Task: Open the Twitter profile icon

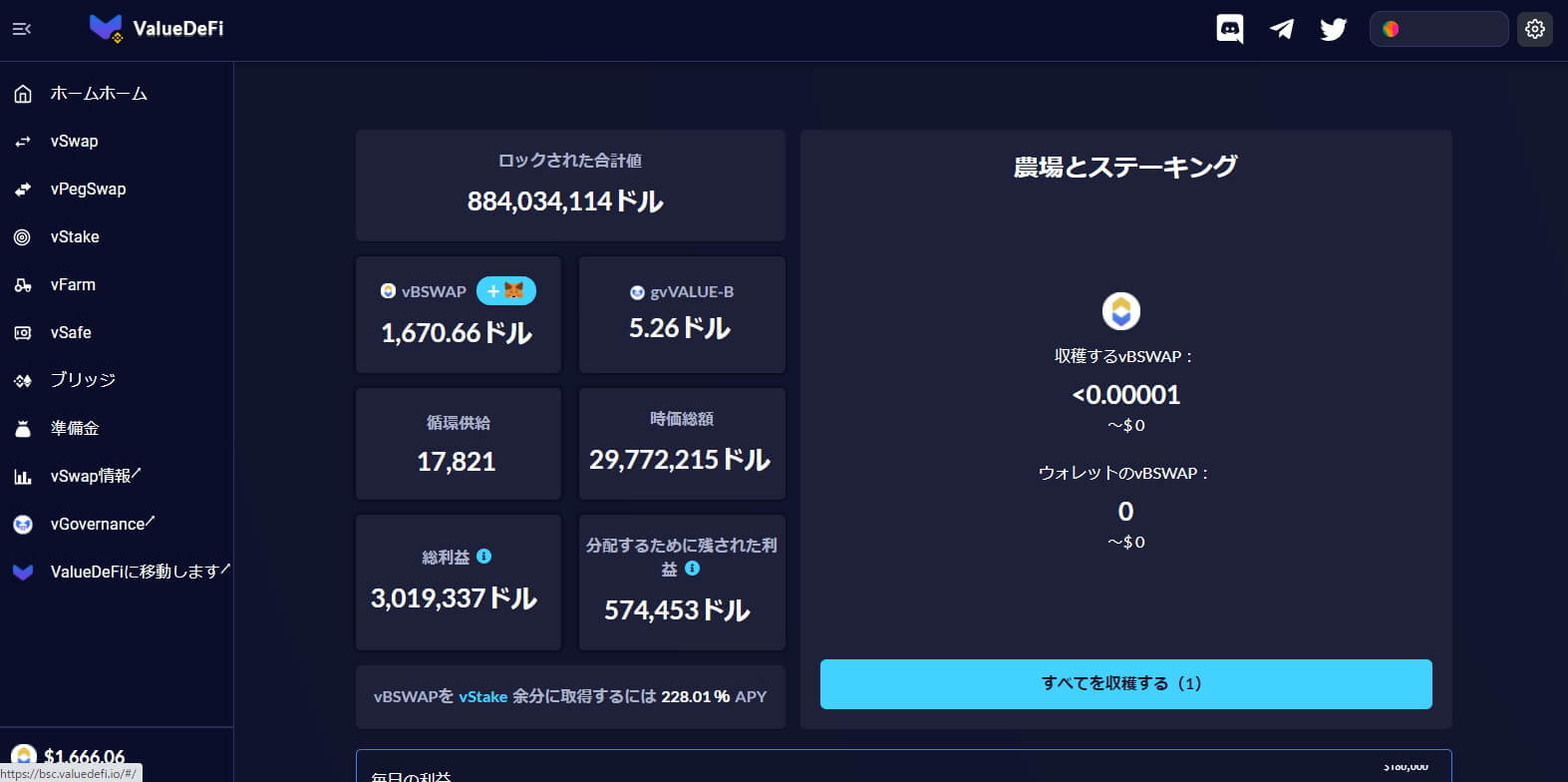Action: (1333, 29)
